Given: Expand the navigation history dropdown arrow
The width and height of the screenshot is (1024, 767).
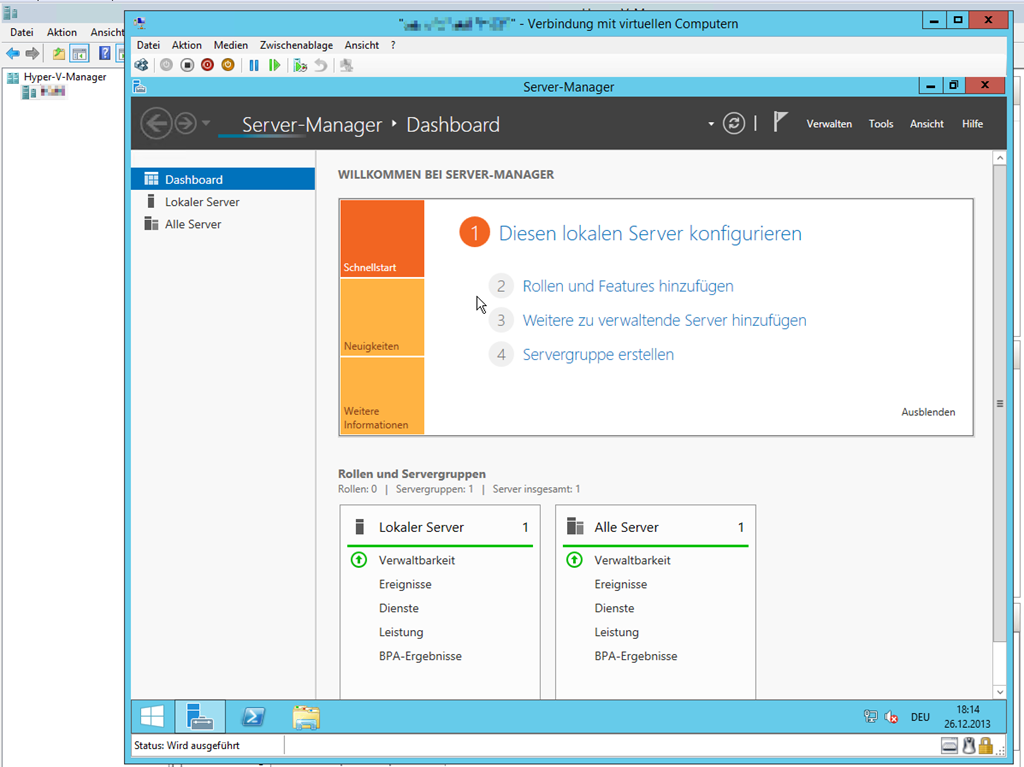Looking at the screenshot, I should [206, 123].
